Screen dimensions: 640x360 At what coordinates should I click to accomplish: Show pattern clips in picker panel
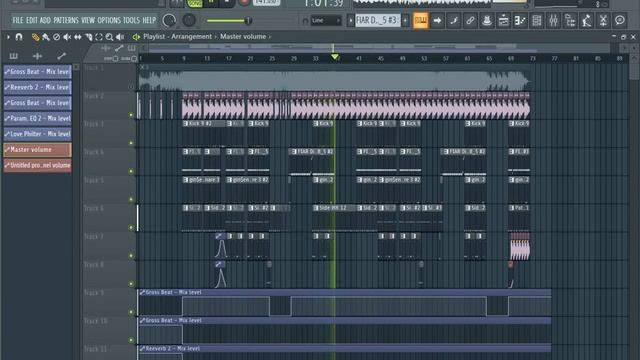point(13,56)
